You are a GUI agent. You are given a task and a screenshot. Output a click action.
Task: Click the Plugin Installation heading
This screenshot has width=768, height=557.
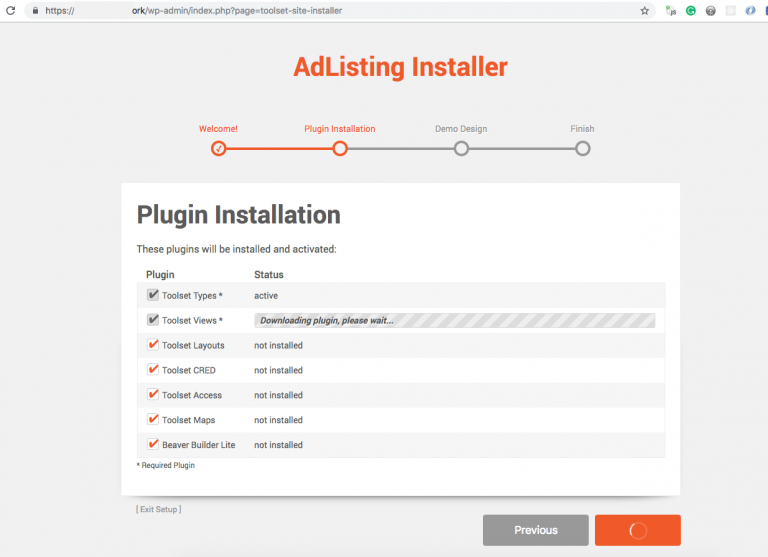coord(239,215)
